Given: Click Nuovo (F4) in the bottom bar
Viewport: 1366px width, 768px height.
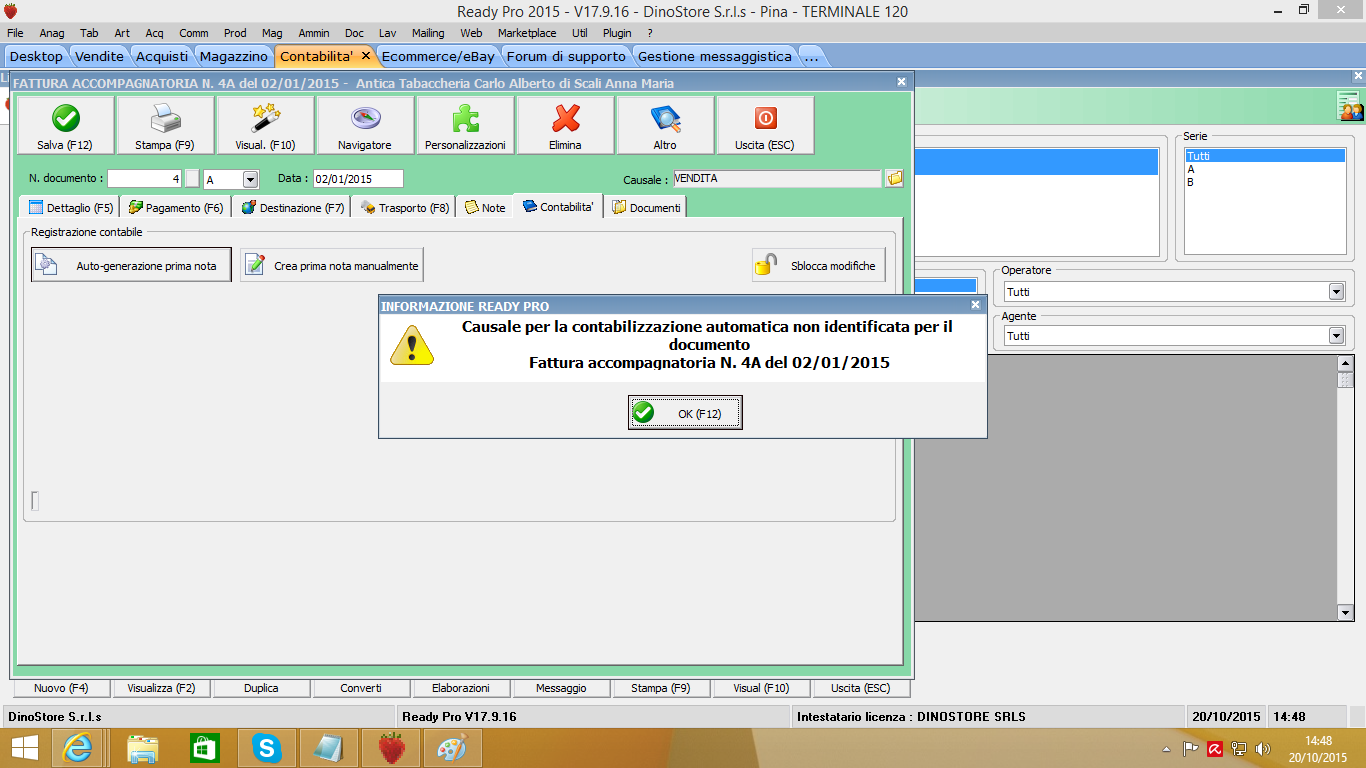Looking at the screenshot, I should click(62, 688).
